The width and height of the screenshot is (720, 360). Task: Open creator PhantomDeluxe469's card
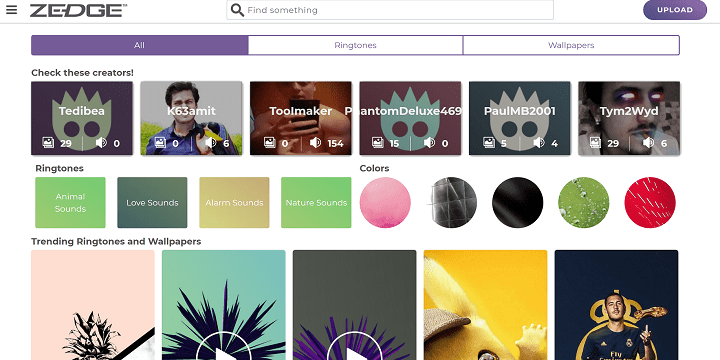pyautogui.click(x=410, y=118)
